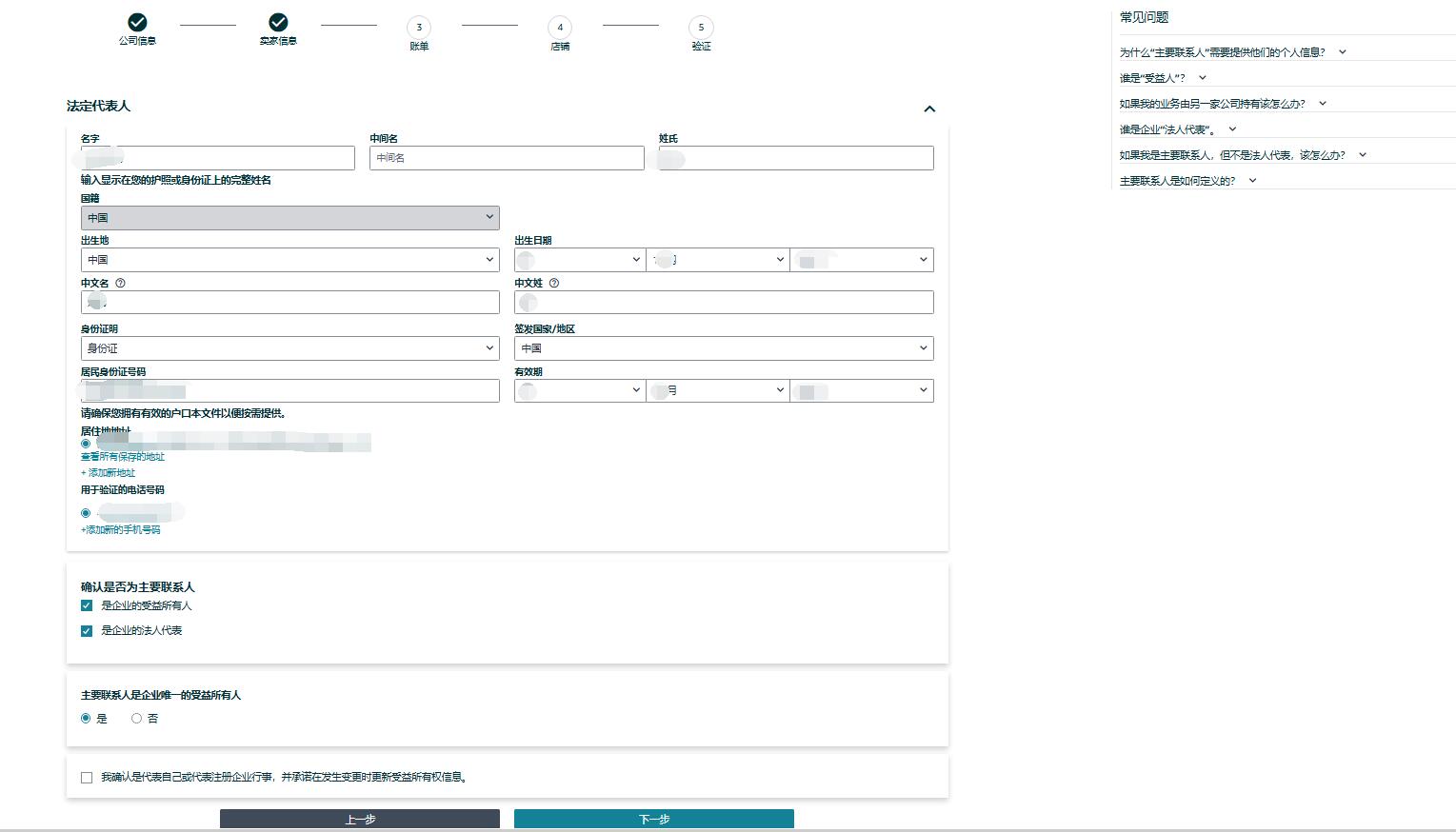Select 否 for sole beneficial owner
The width and height of the screenshot is (1456, 832).
tap(137, 719)
